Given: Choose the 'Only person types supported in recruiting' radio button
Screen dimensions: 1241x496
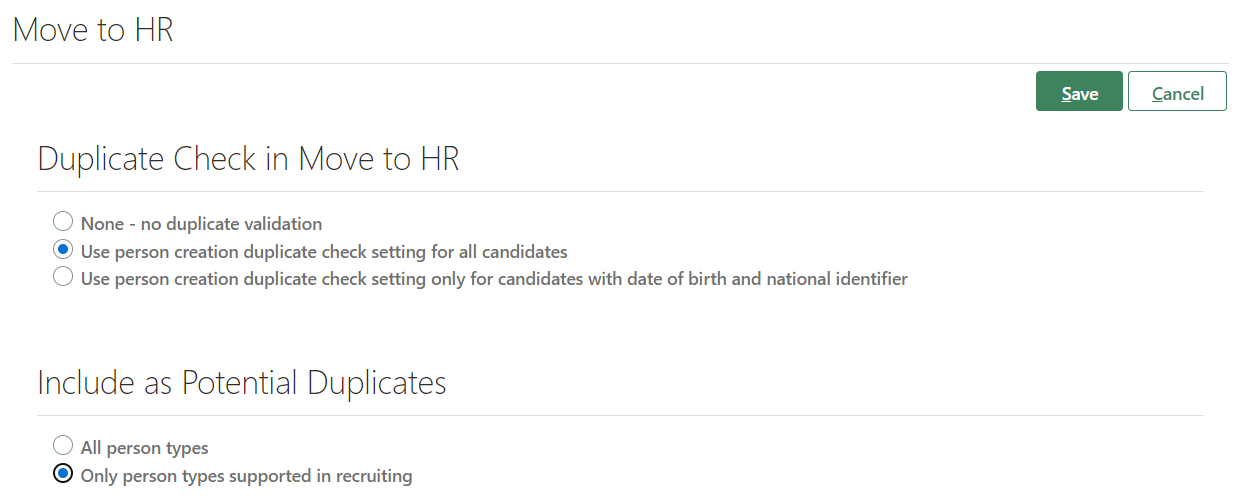Looking at the screenshot, I should (x=63, y=474).
